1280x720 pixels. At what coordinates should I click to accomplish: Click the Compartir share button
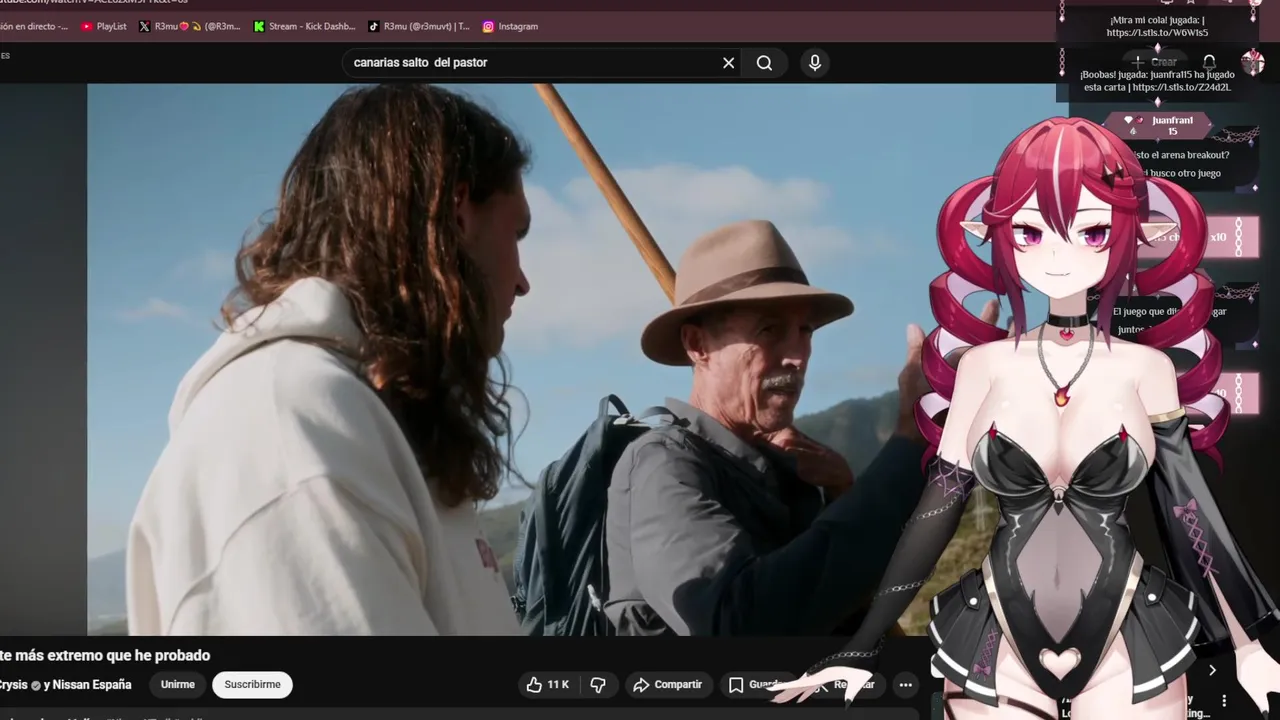[x=668, y=684]
